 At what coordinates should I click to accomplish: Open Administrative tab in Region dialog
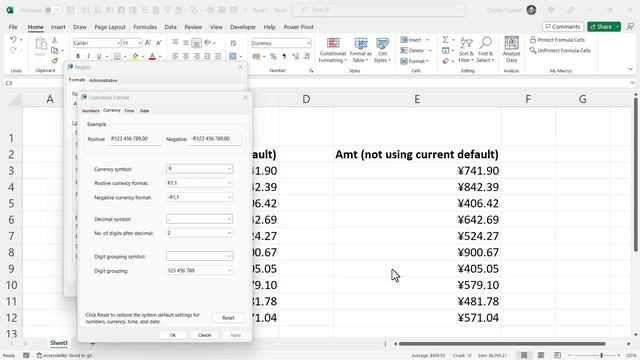[103, 80]
